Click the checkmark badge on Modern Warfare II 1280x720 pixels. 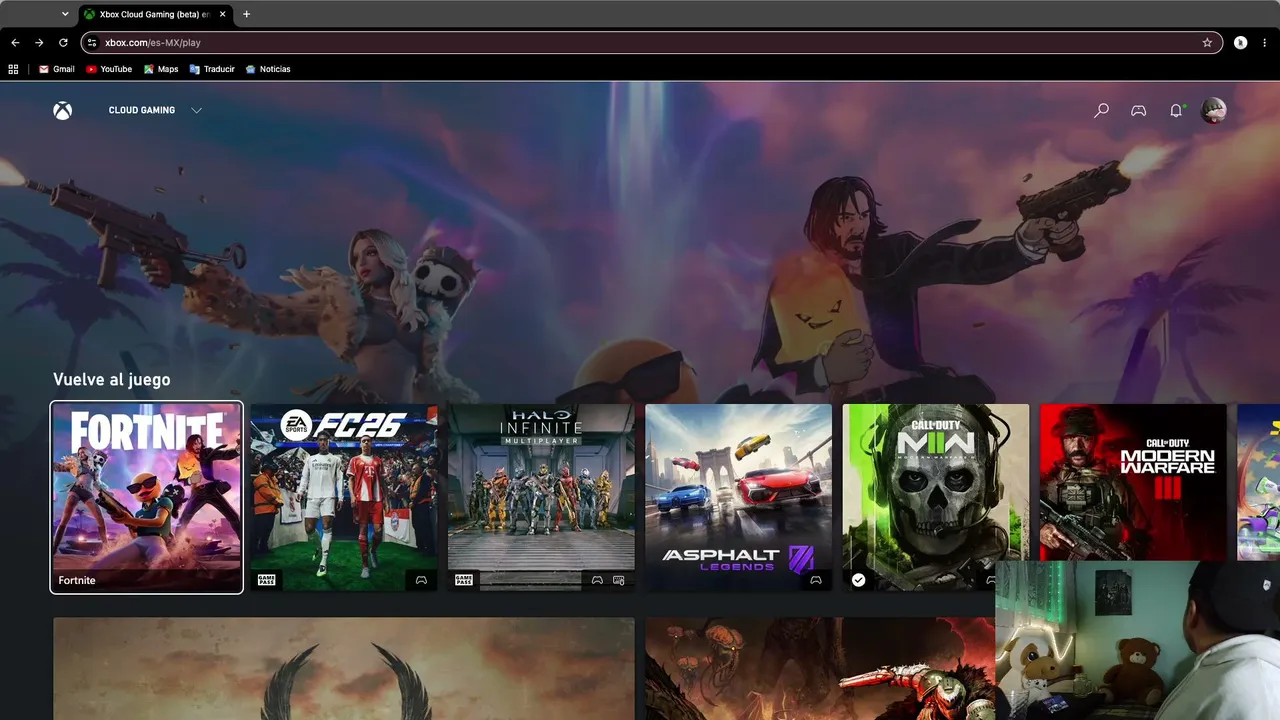click(858, 580)
